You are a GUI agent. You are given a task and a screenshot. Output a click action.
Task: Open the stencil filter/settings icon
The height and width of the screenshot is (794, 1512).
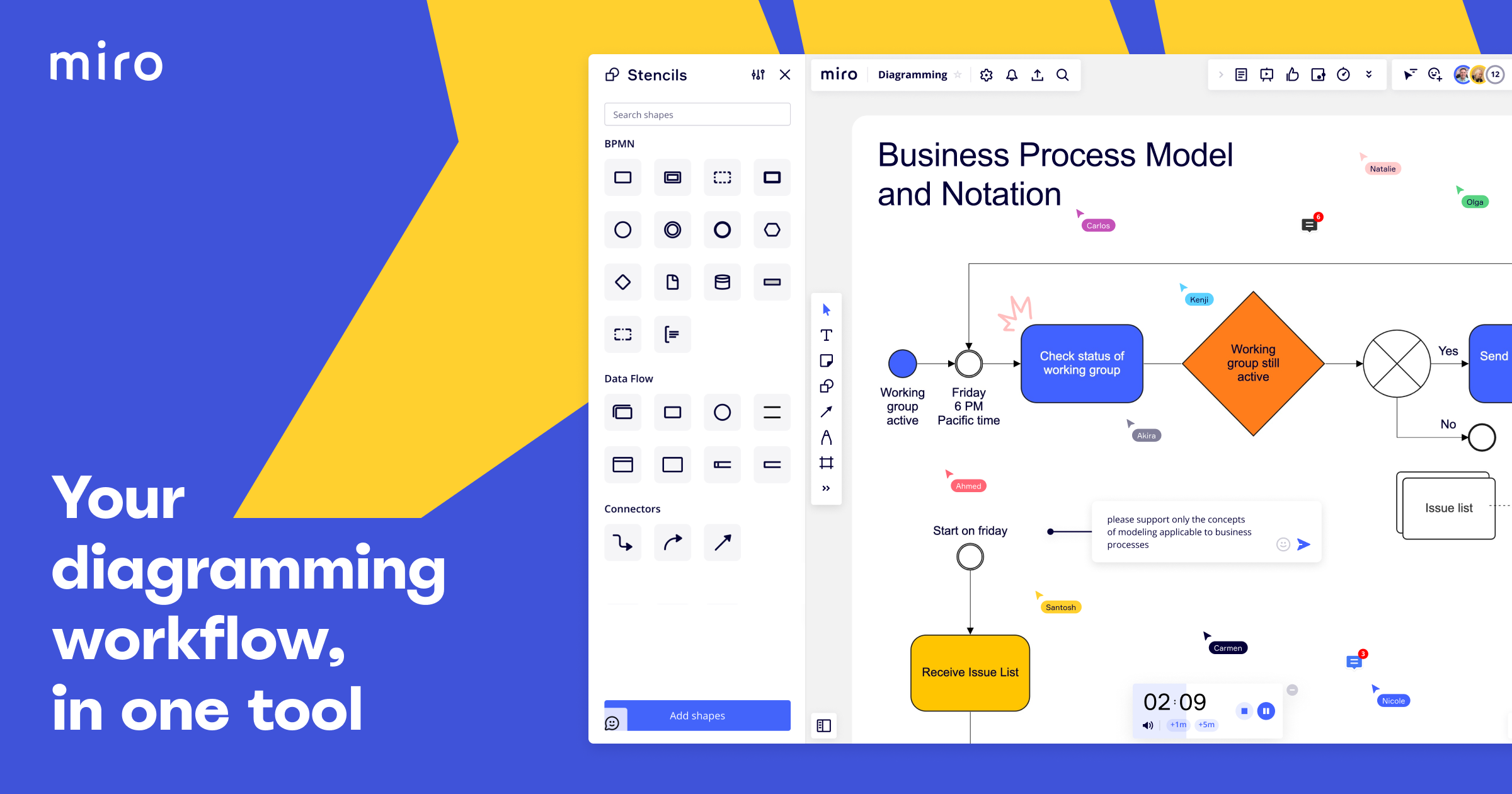click(x=758, y=75)
